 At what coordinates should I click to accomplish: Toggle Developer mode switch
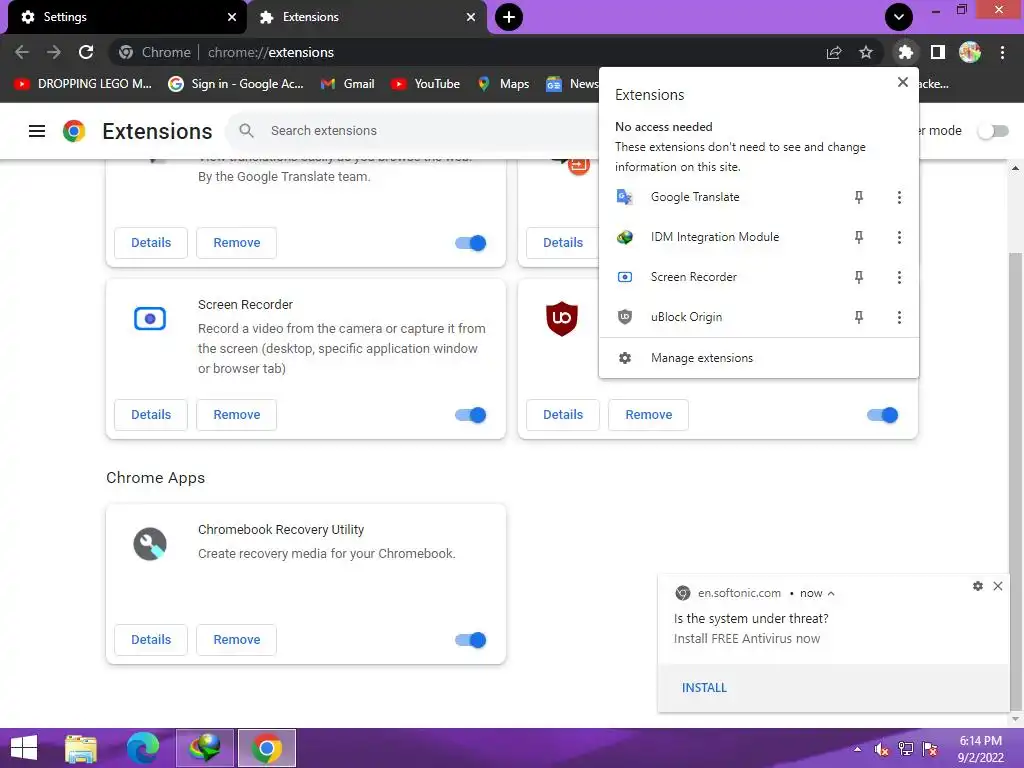(993, 131)
